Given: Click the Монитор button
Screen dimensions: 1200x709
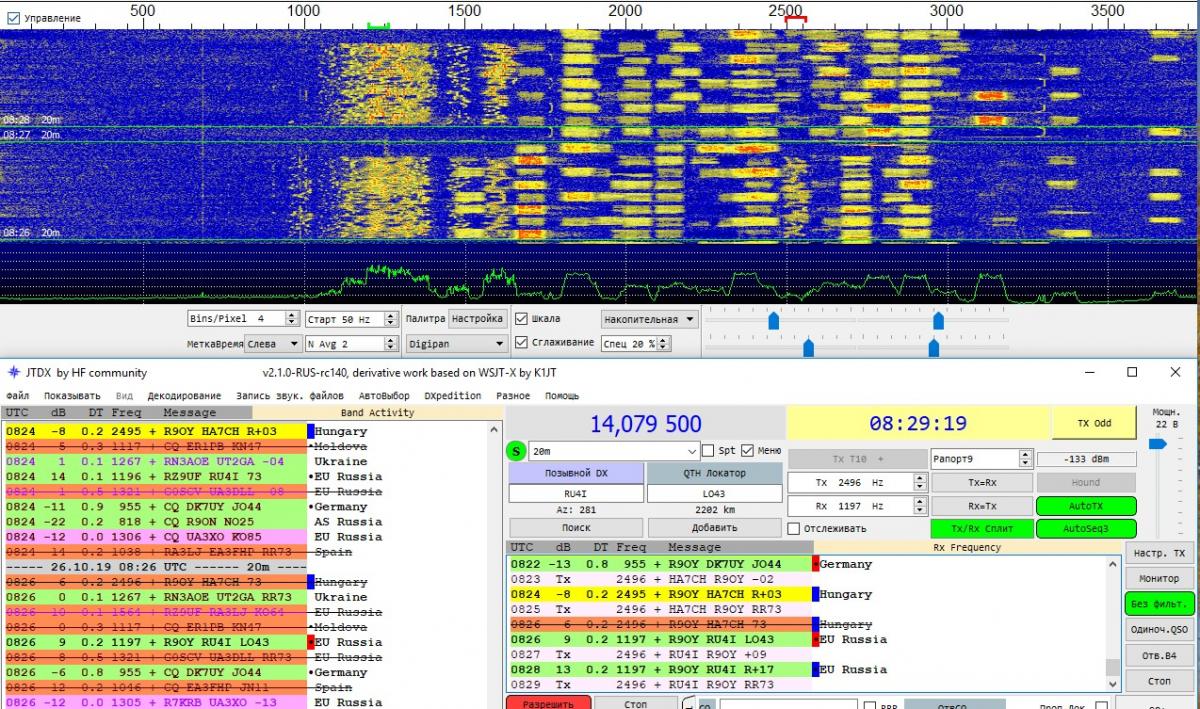Looking at the screenshot, I should coord(1158,578).
